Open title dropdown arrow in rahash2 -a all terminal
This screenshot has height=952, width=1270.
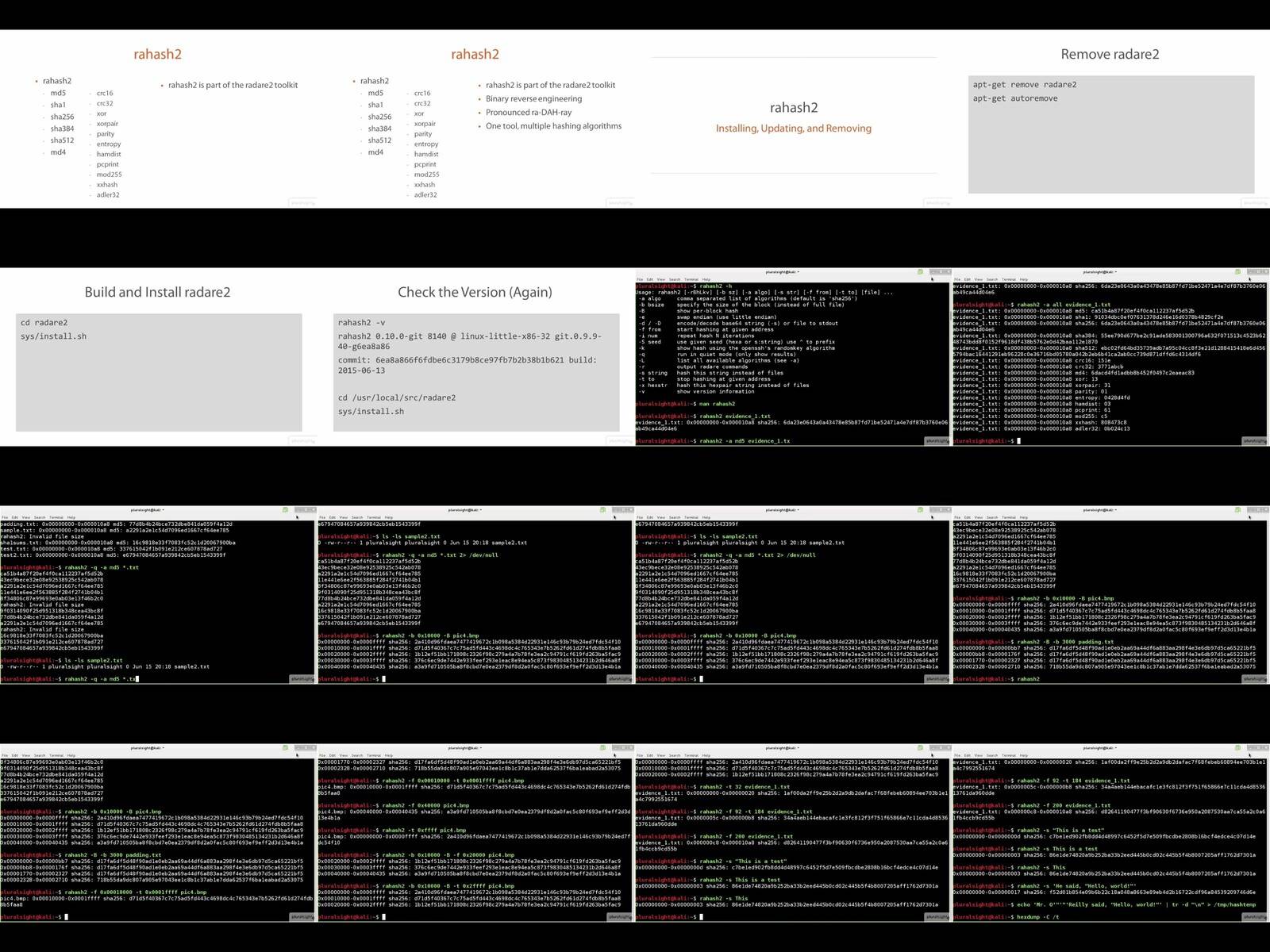(1115, 272)
